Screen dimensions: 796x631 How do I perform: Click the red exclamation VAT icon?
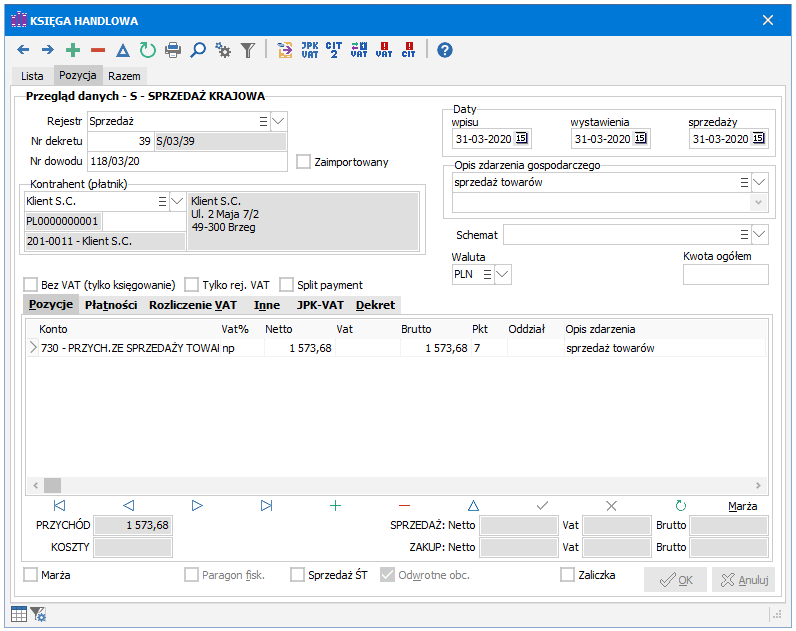pos(384,50)
